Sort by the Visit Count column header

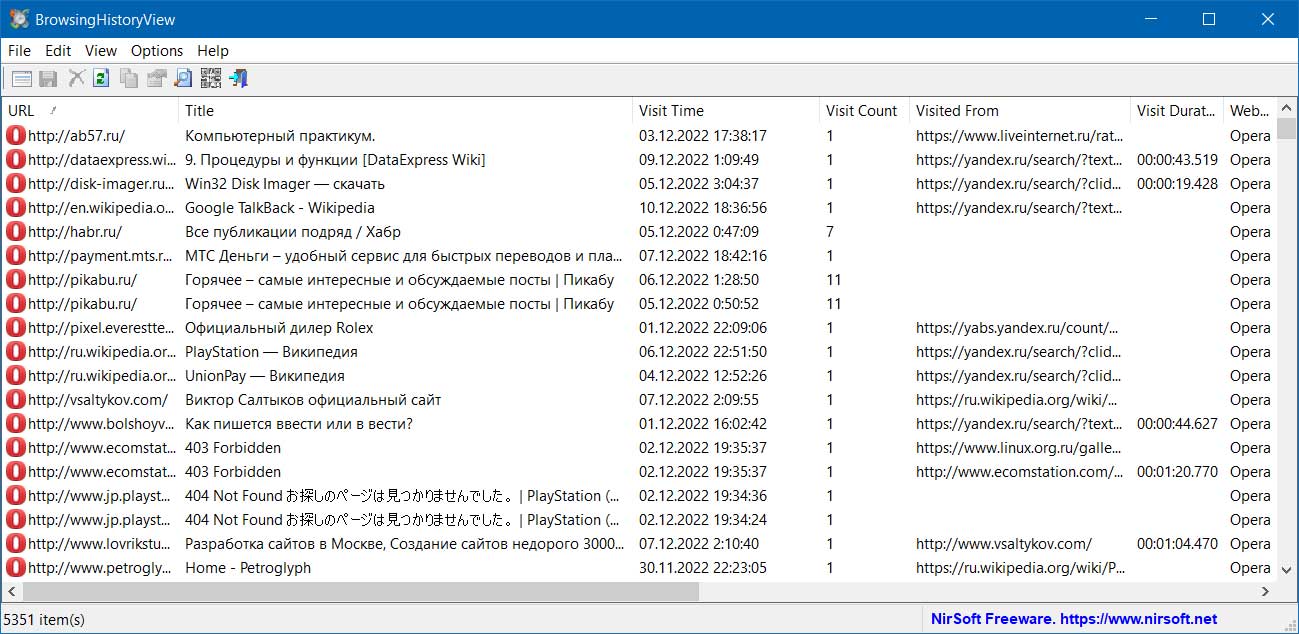tap(865, 110)
